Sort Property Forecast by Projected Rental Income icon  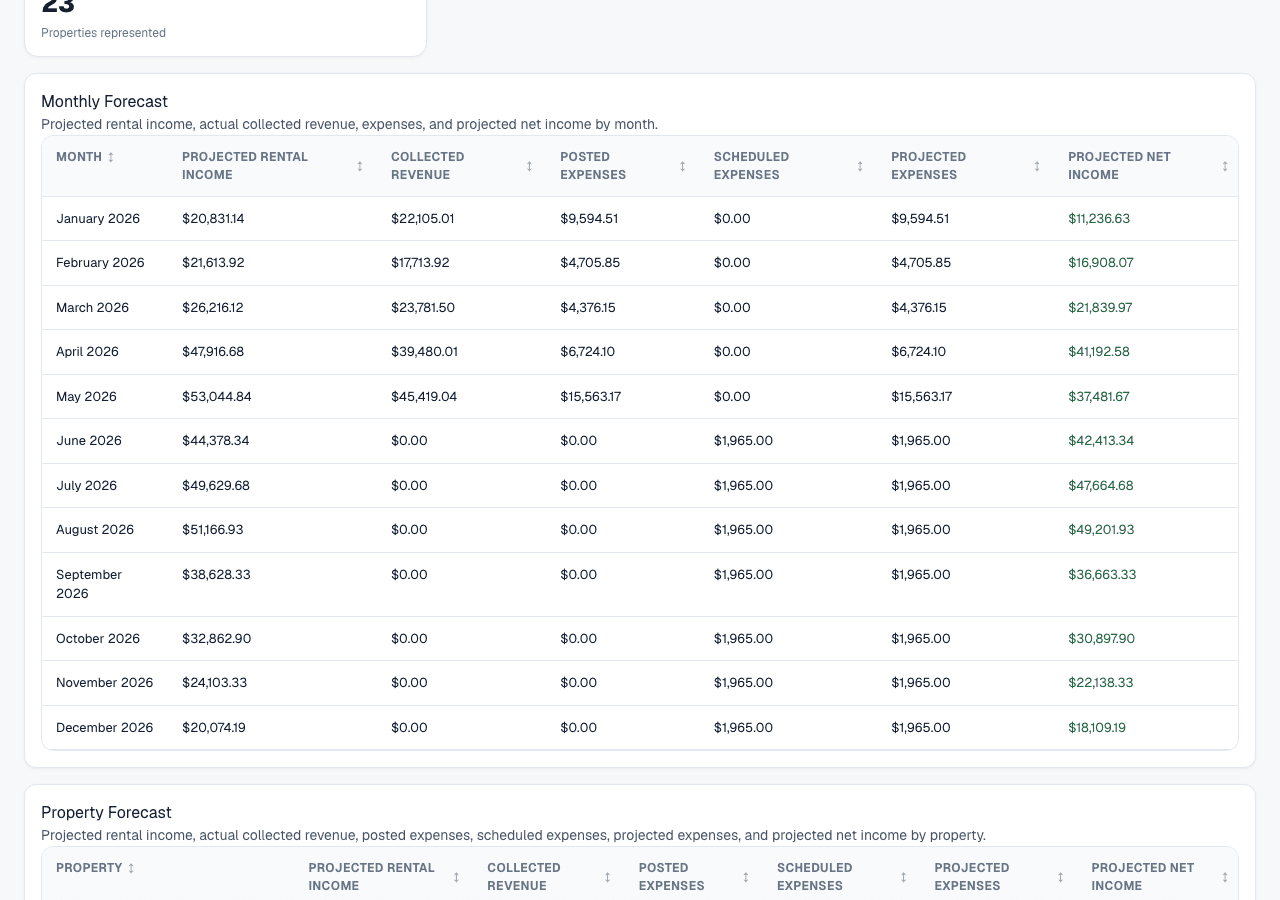[456, 877]
